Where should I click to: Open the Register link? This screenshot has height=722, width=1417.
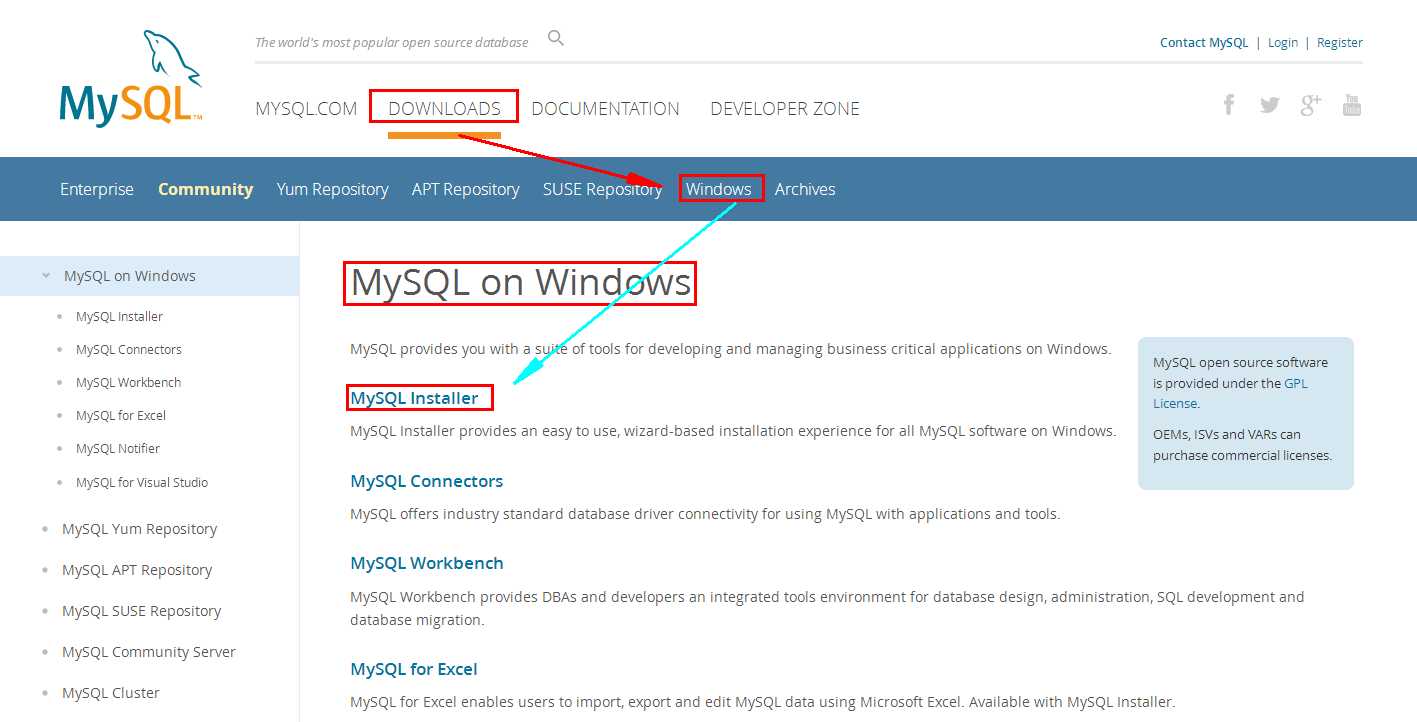coord(1340,43)
